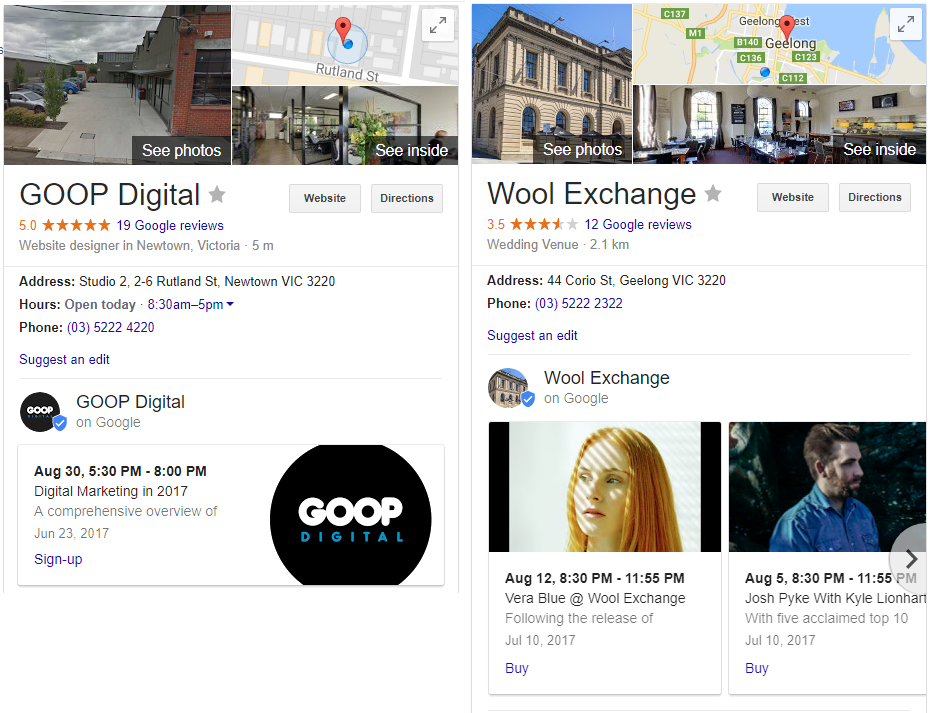Viewport: 935px width, 713px height.
Task: View 12 Google reviews for Wool Exchange
Action: [x=637, y=224]
